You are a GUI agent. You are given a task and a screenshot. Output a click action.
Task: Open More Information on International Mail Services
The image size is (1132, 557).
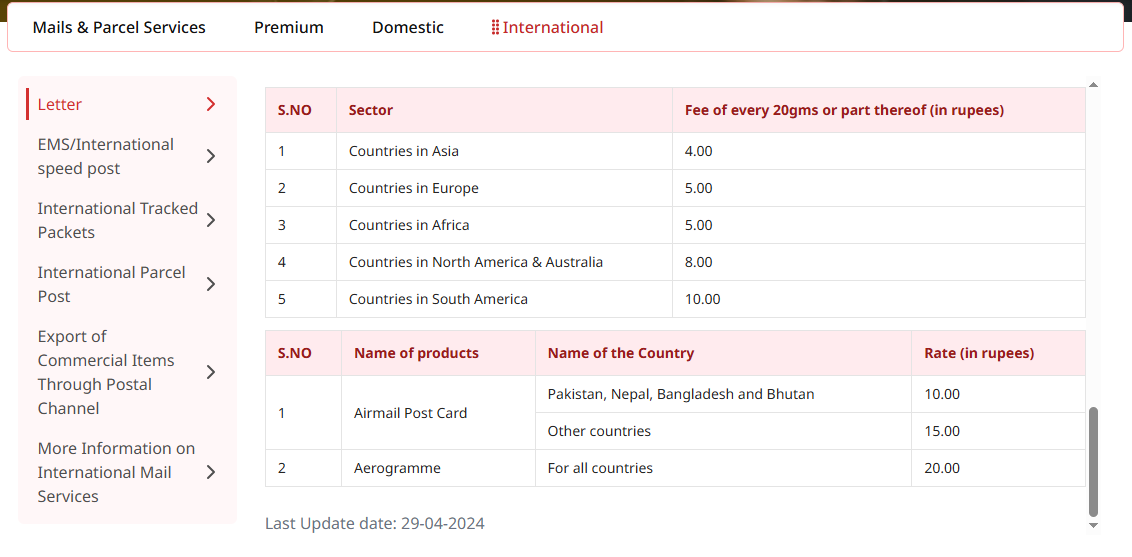116,472
